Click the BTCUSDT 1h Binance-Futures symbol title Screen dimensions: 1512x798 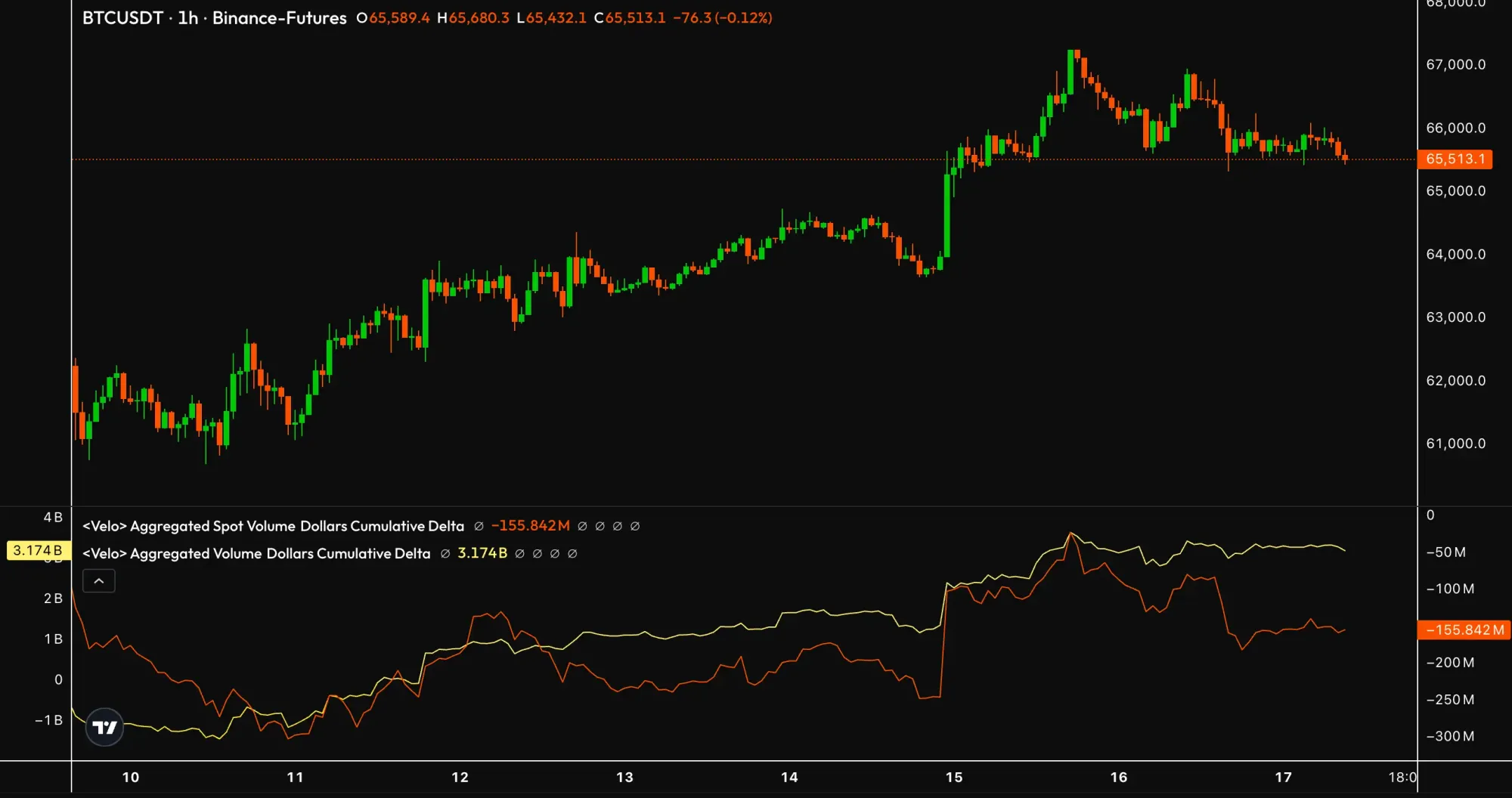215,18
